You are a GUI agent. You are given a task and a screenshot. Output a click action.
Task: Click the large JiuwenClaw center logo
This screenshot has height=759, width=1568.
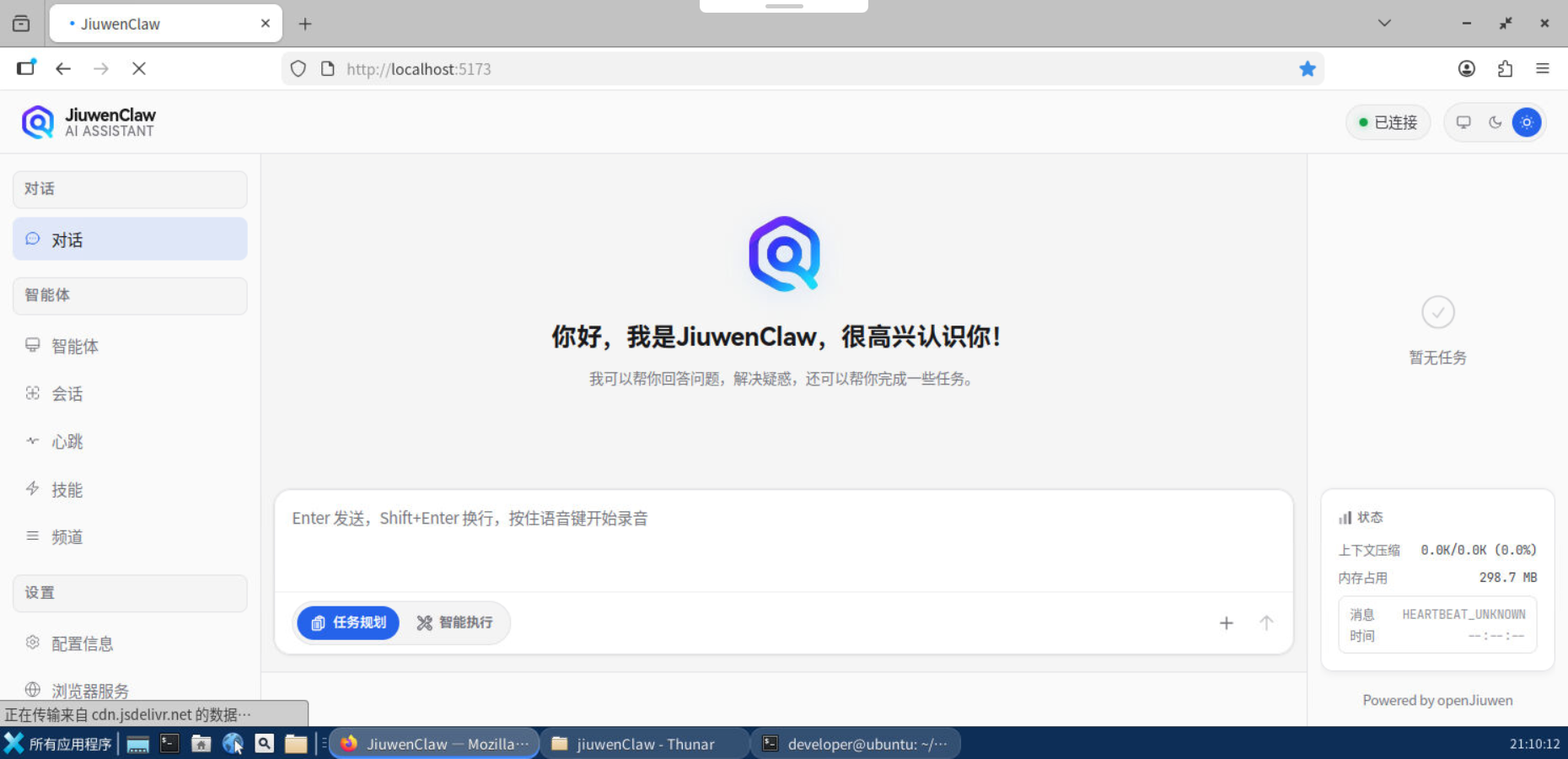click(784, 254)
